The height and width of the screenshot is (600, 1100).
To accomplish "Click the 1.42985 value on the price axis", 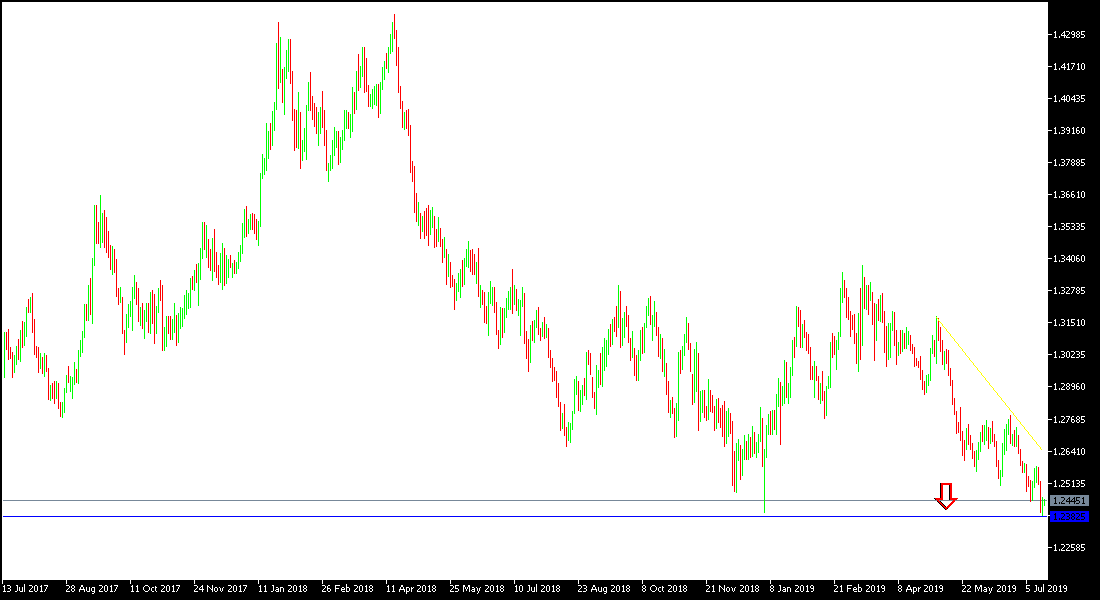I will click(1069, 34).
